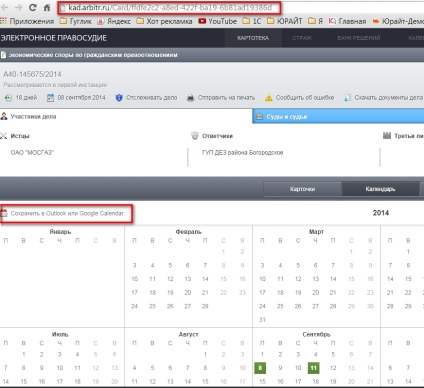Switch view to Календарь
Screen dimensions: 424x388
pyautogui.click(x=380, y=189)
